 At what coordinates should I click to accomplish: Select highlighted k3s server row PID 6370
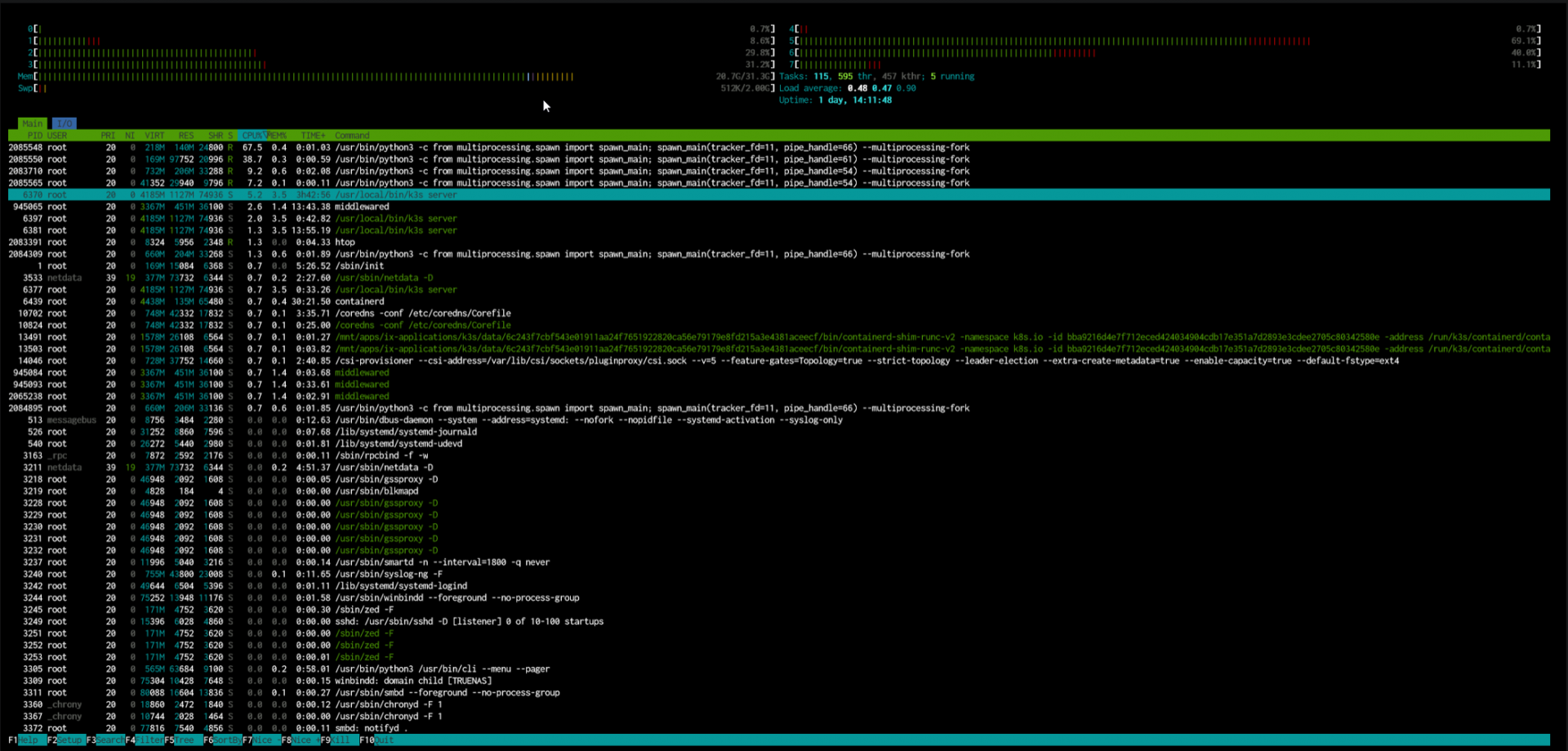click(x=779, y=195)
